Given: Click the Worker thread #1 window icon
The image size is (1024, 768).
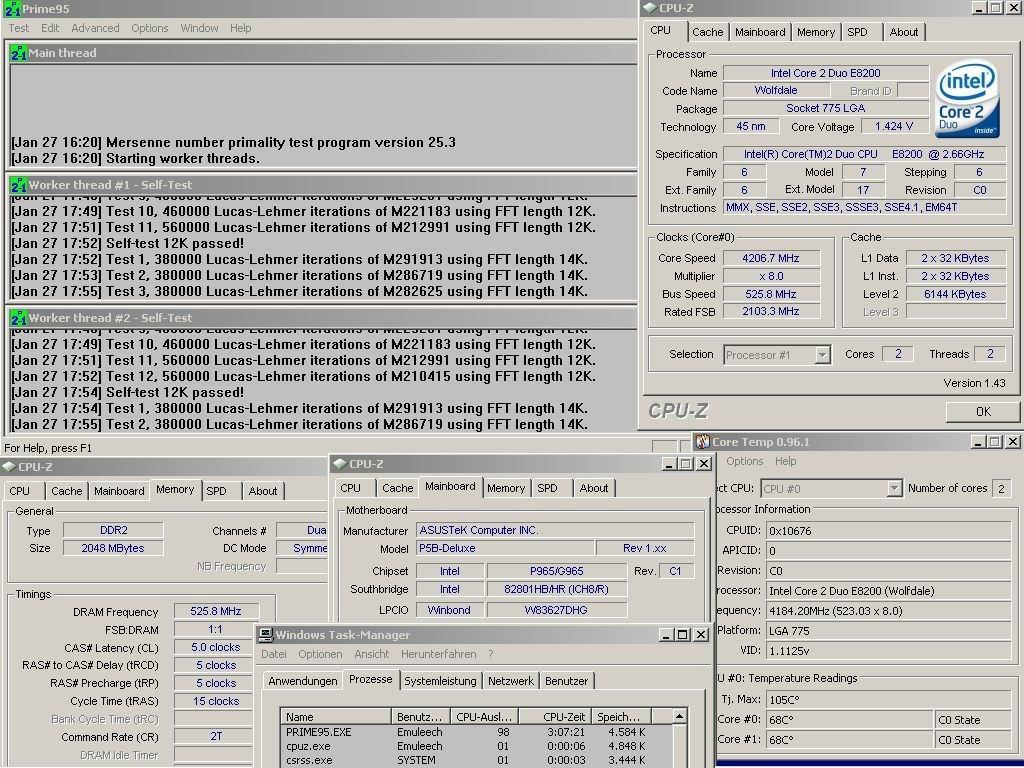Looking at the screenshot, I should pyautogui.click(x=18, y=185).
